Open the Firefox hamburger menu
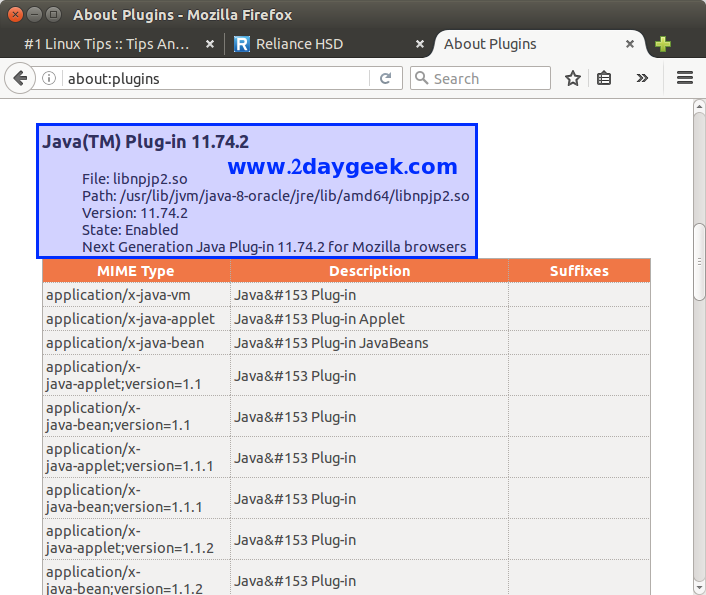This screenshot has width=706, height=595. coord(685,78)
